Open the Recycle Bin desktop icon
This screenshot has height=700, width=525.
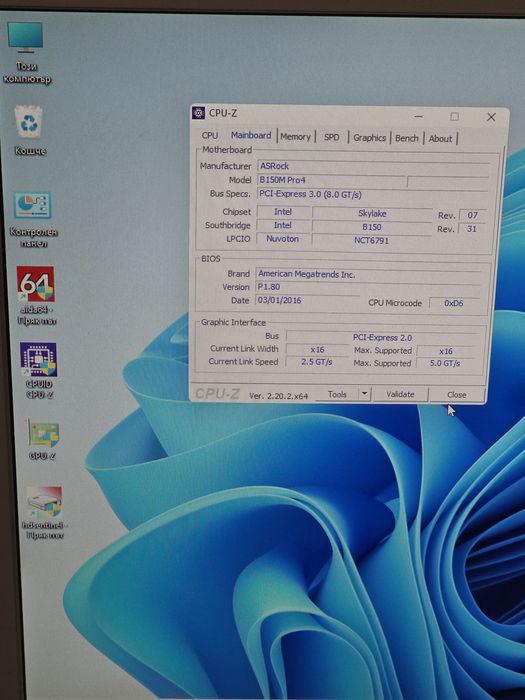click(x=29, y=130)
